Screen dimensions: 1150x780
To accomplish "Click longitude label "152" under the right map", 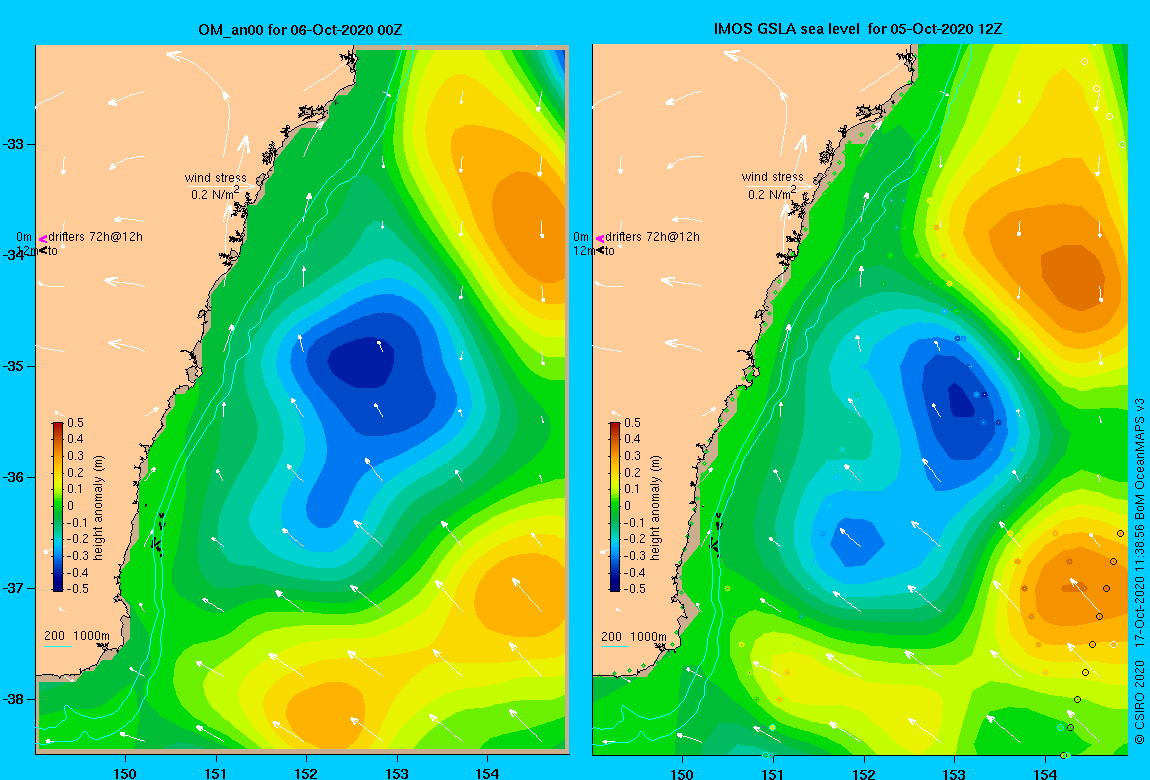I will pos(863,773).
